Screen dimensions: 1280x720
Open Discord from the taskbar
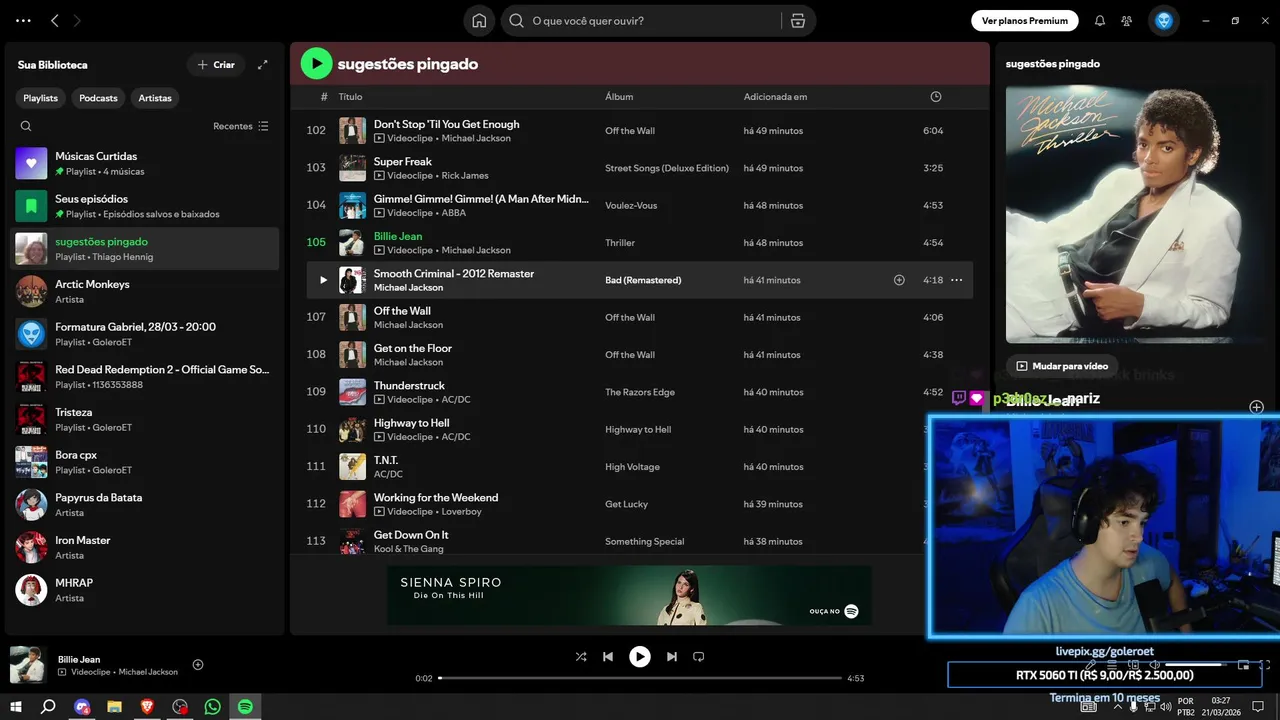(x=82, y=707)
